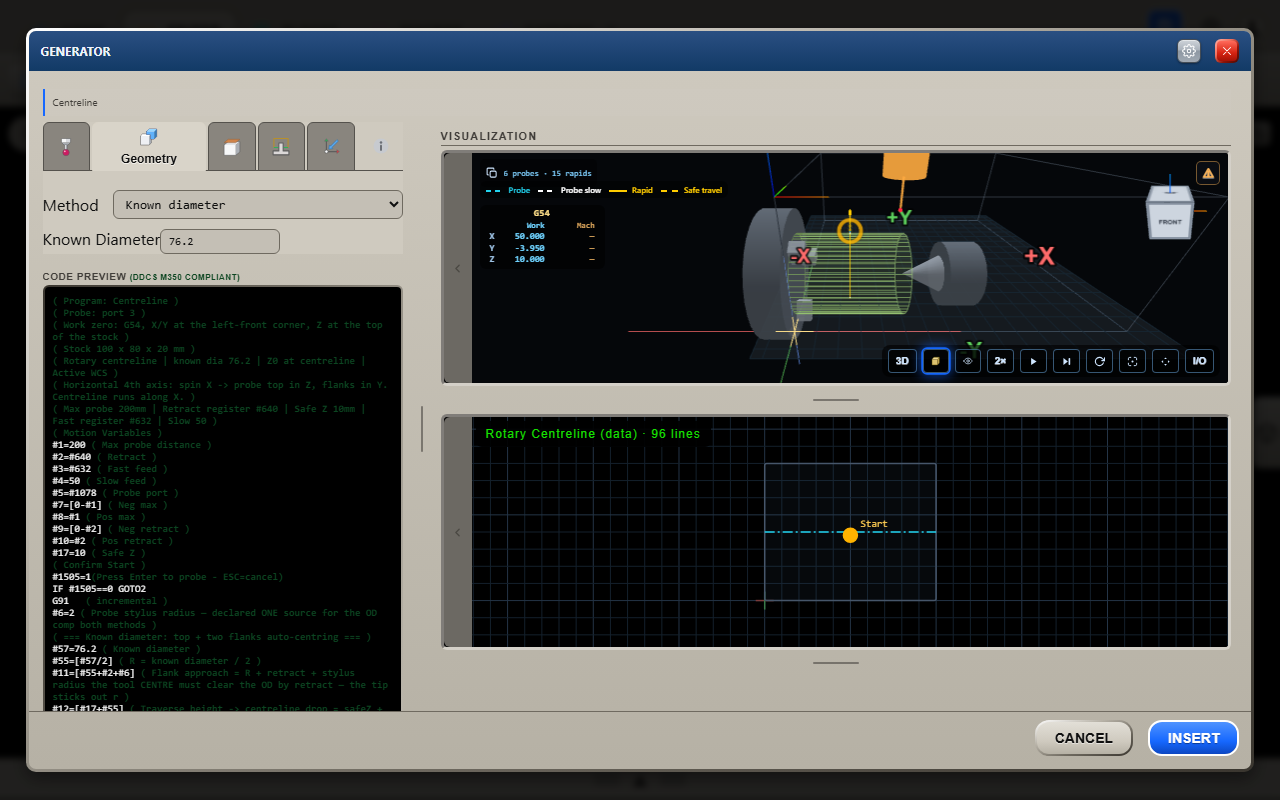
Task: Close the Generator dialog
Action: coord(1227,51)
